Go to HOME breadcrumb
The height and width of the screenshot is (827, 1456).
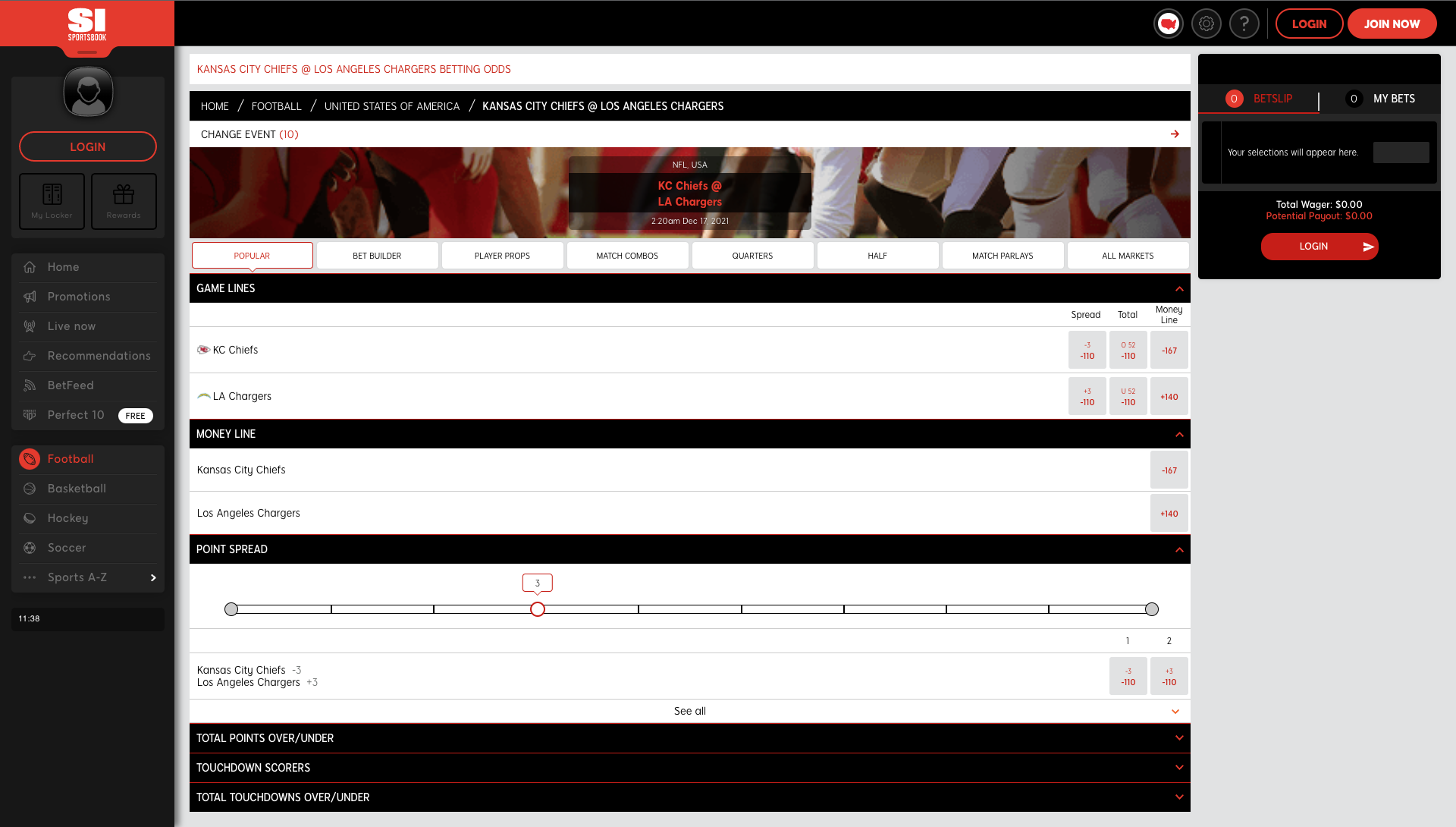[x=215, y=106]
